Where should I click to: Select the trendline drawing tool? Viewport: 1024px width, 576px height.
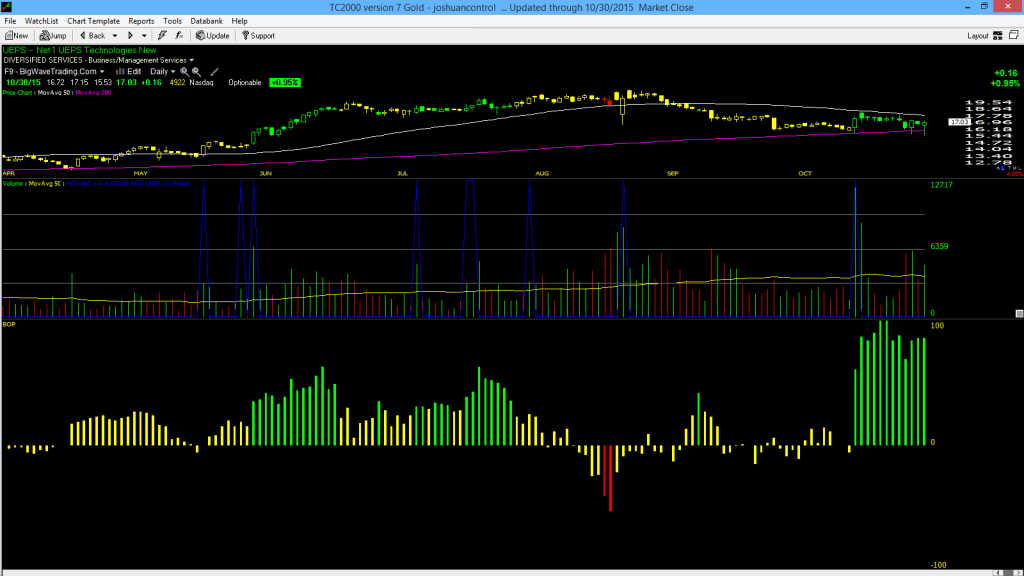click(x=214, y=72)
